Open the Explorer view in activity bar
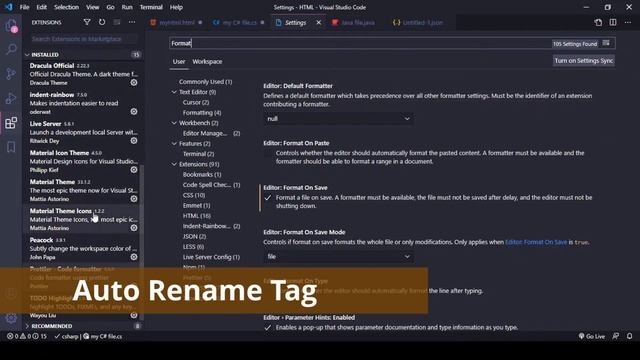640x360 pixels. (x=11, y=25)
